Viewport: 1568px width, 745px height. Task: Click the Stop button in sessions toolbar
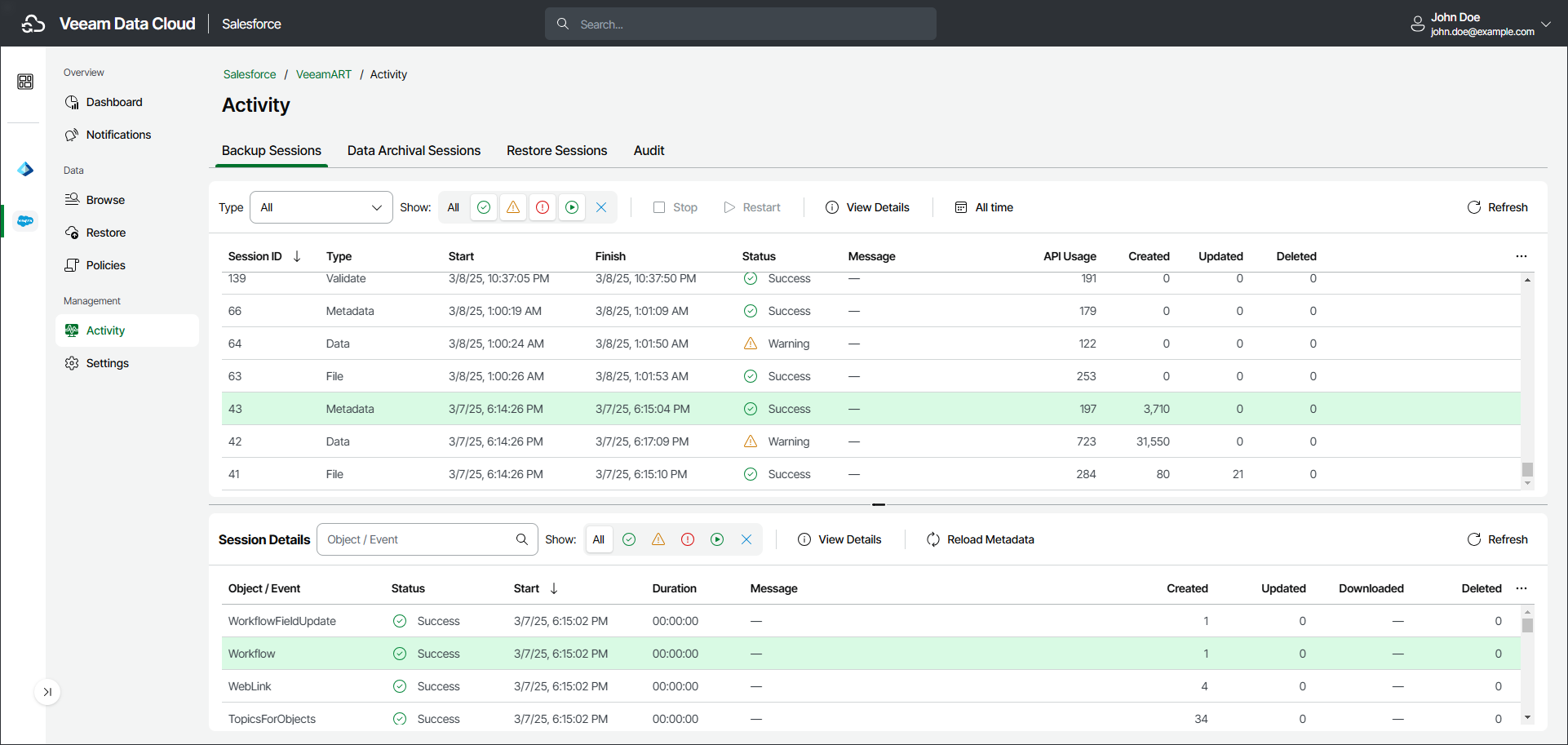(x=675, y=207)
